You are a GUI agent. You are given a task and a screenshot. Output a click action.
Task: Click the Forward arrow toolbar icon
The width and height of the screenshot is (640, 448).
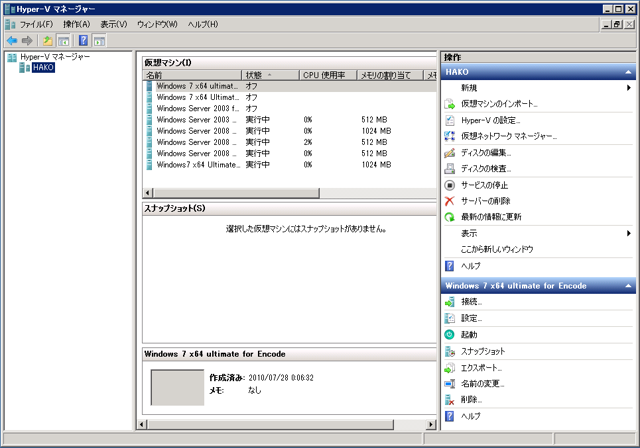(x=27, y=40)
